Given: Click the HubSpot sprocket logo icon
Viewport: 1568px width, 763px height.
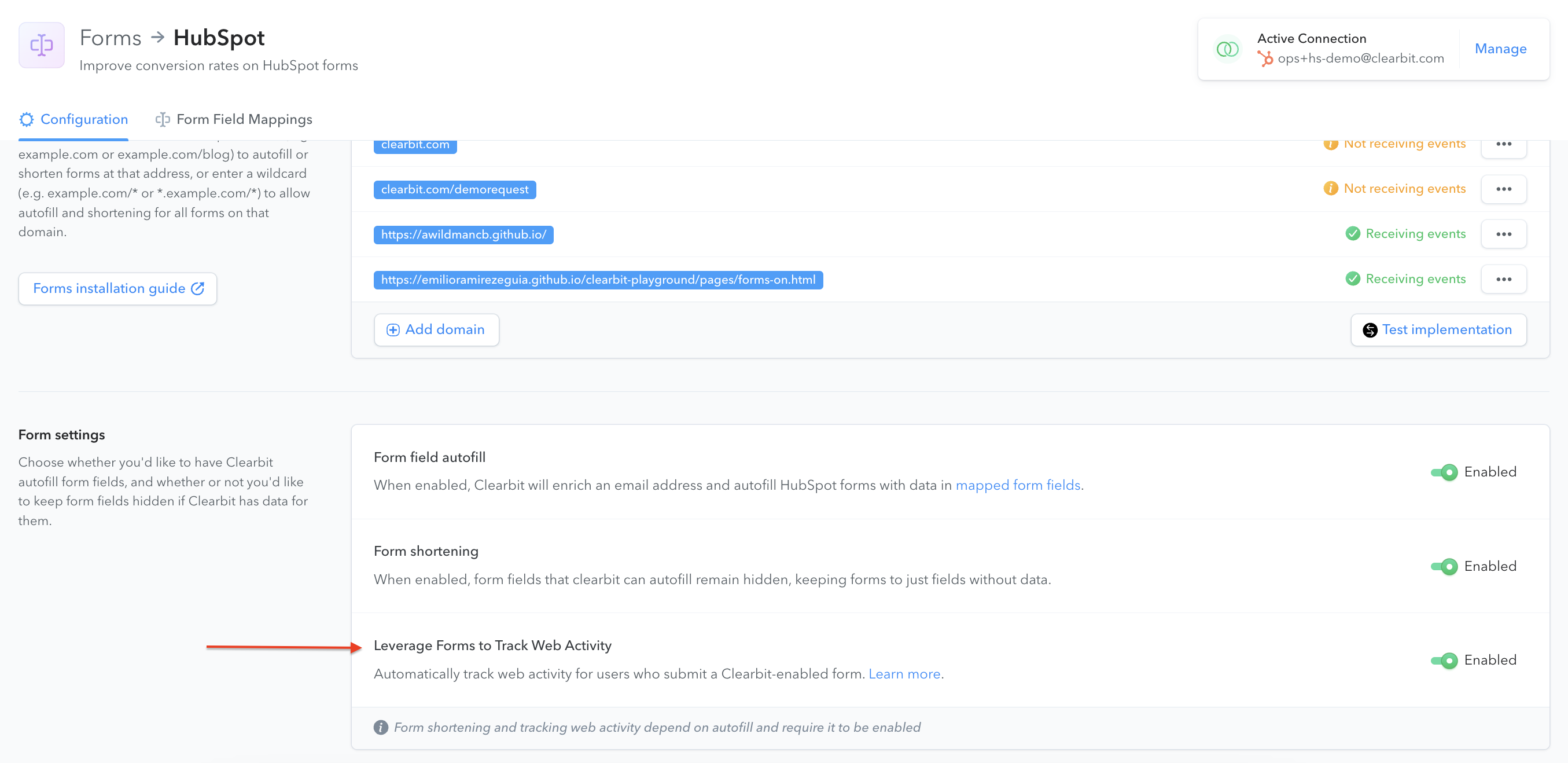Looking at the screenshot, I should pos(1265,58).
